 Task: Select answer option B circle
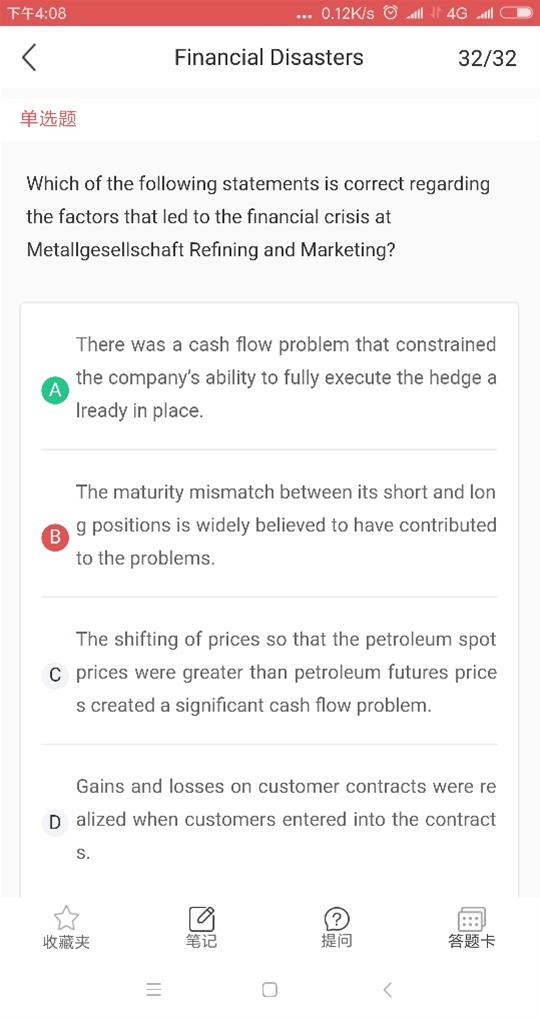tap(55, 537)
